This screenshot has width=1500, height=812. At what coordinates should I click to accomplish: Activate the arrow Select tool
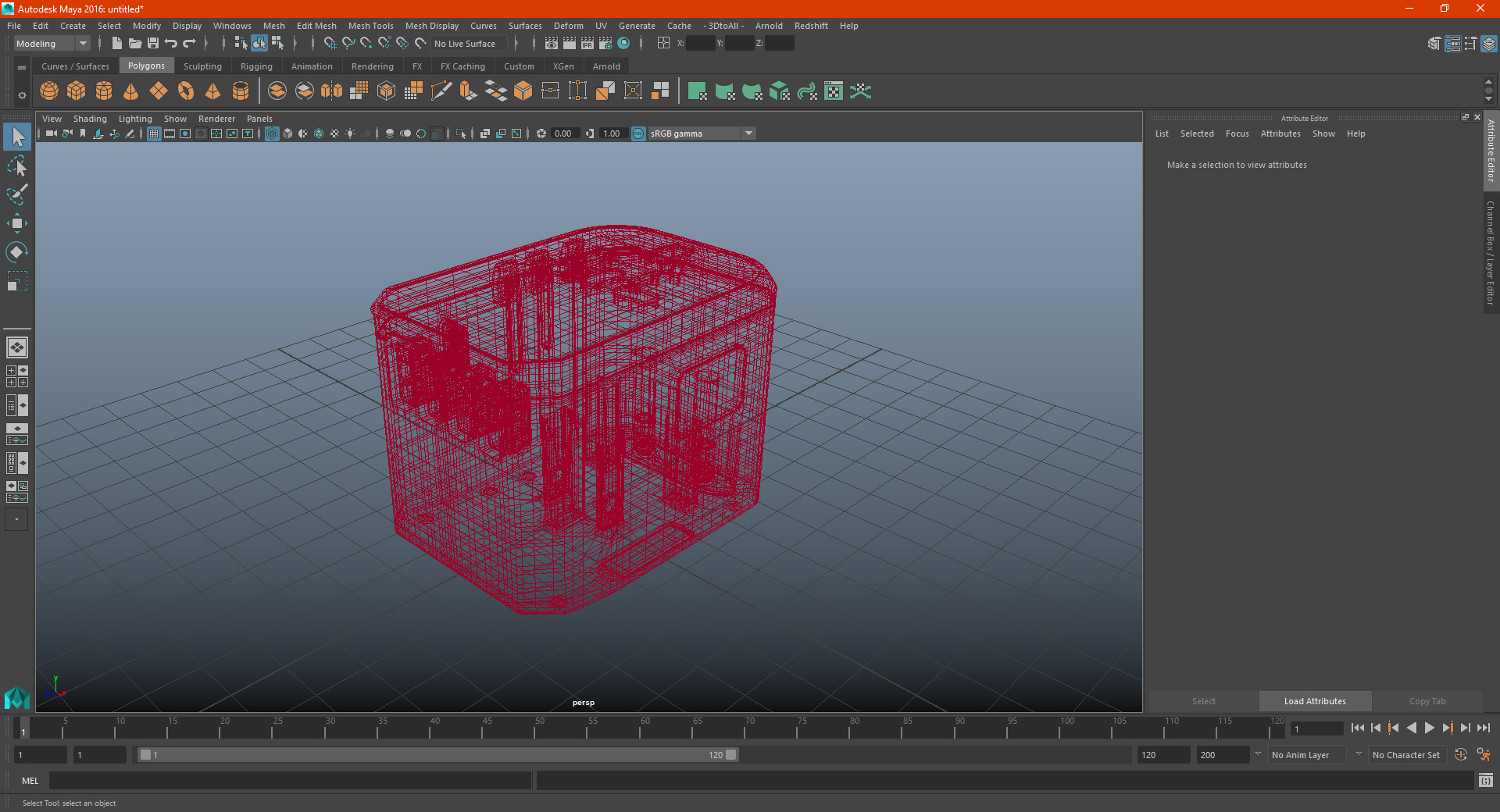17,137
